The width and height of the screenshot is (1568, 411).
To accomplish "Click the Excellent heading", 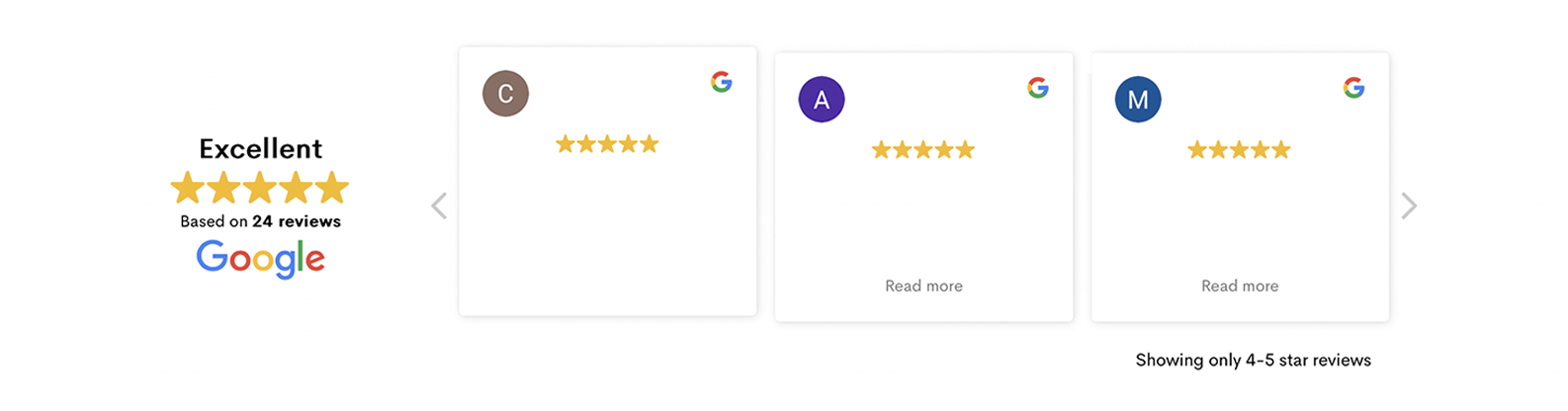I will [261, 148].
